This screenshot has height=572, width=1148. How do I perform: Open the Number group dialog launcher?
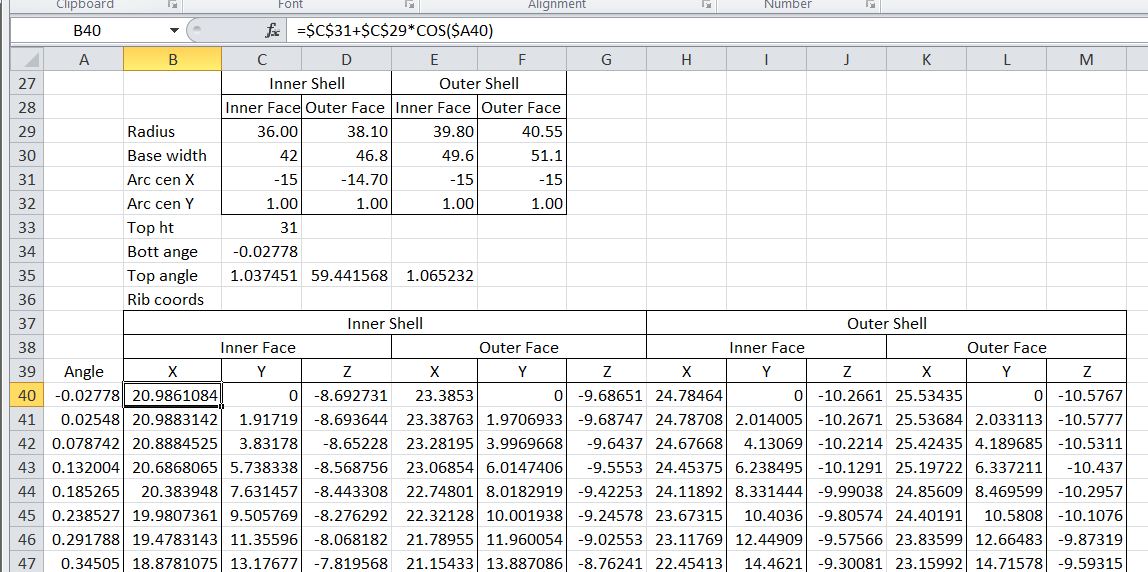tap(869, 5)
